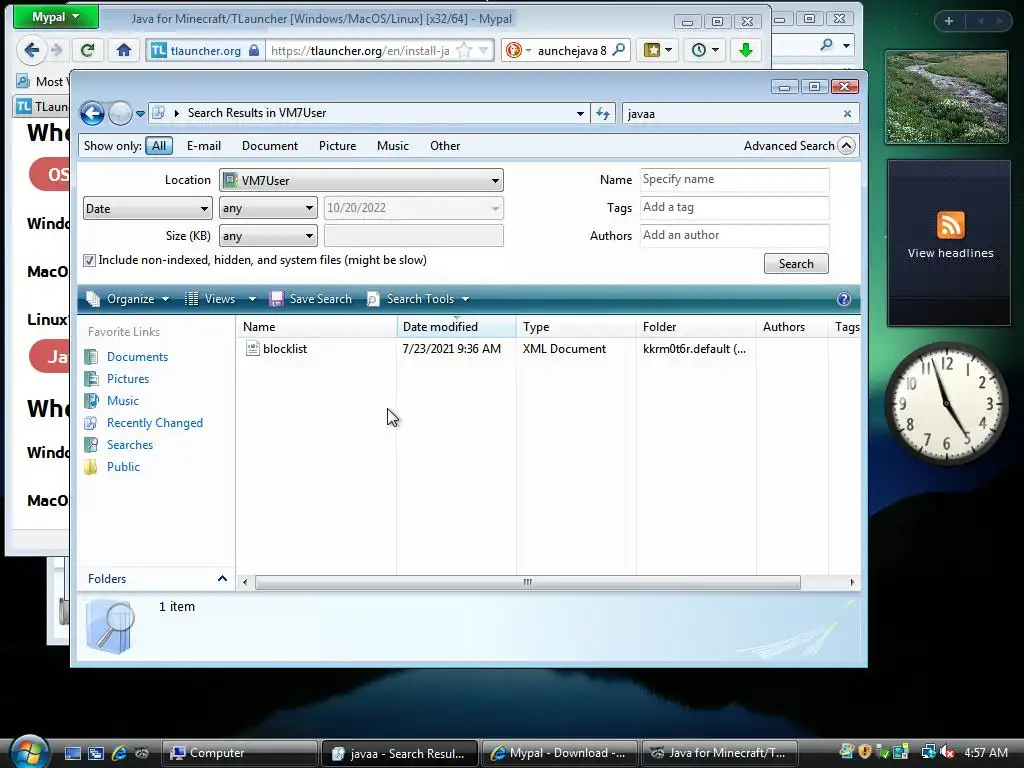Filter results to Document only
The height and width of the screenshot is (768, 1024).
(x=270, y=146)
